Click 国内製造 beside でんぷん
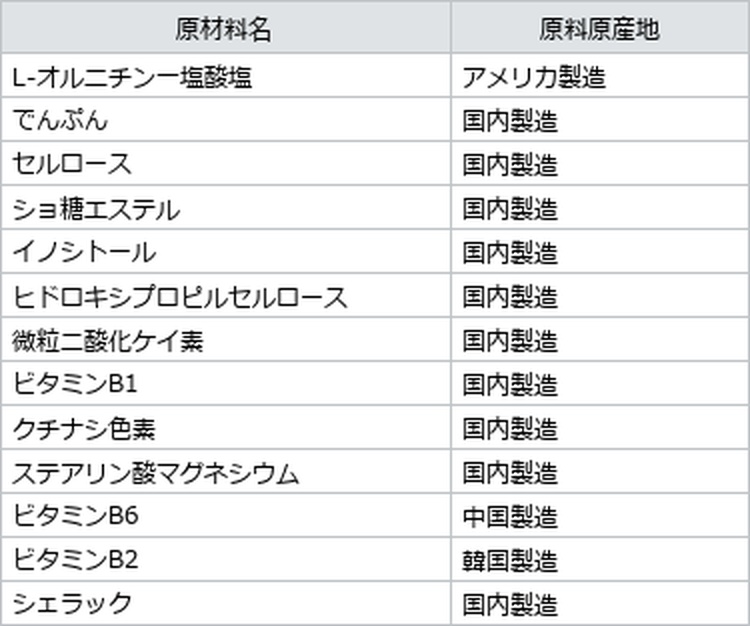The height and width of the screenshot is (626, 750). click(600, 120)
